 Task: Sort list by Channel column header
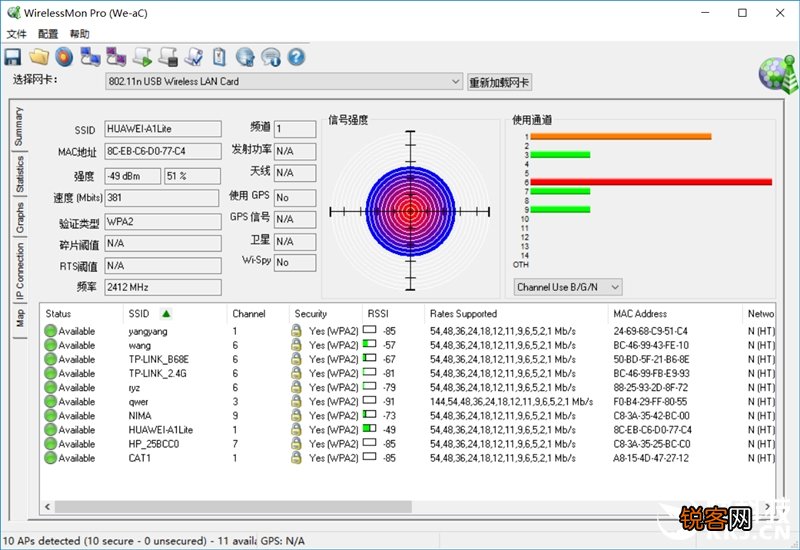pyautogui.click(x=258, y=314)
